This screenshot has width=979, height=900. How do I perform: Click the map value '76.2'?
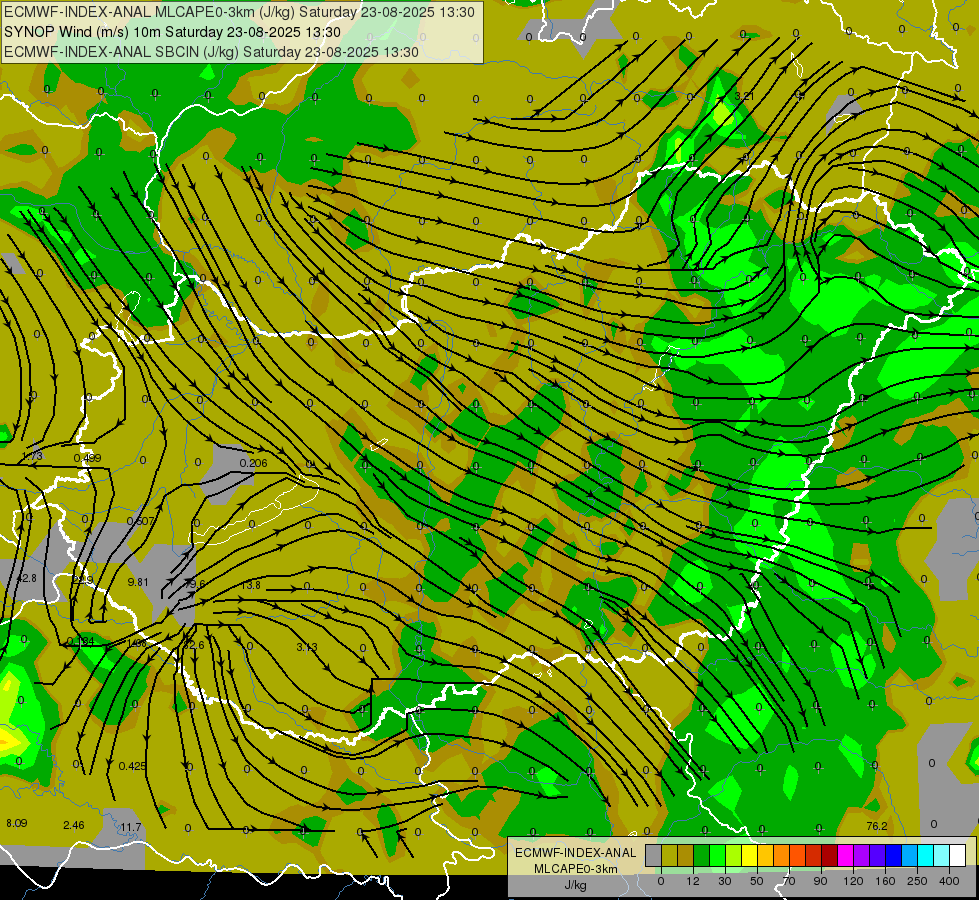point(877,826)
